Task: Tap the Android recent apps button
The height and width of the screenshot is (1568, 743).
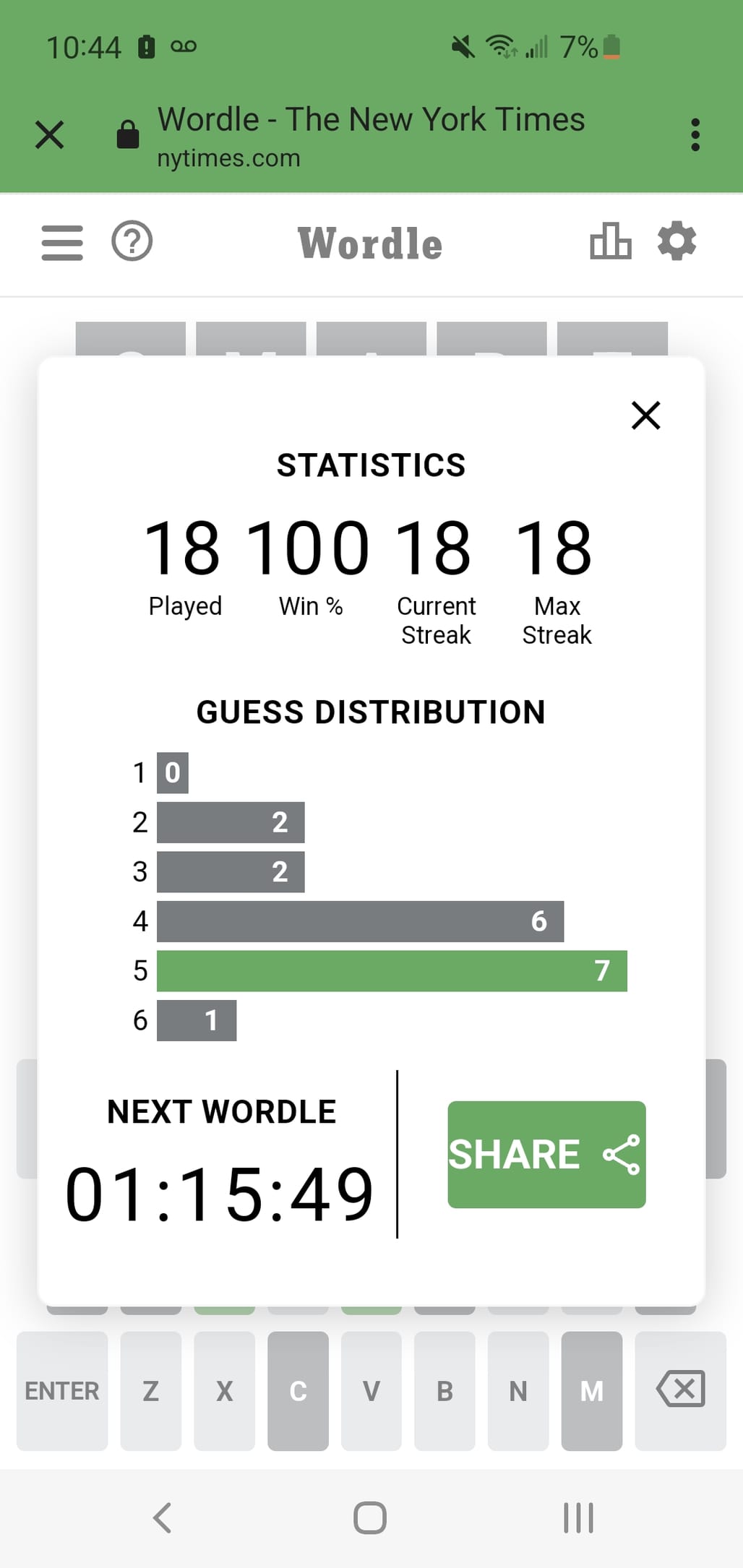Action: [x=578, y=1517]
